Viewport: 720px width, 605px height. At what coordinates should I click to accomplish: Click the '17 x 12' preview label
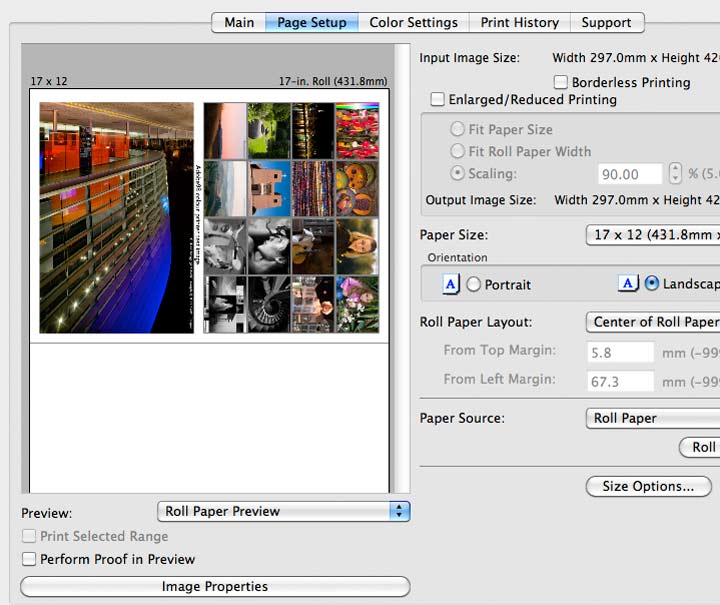(x=49, y=81)
